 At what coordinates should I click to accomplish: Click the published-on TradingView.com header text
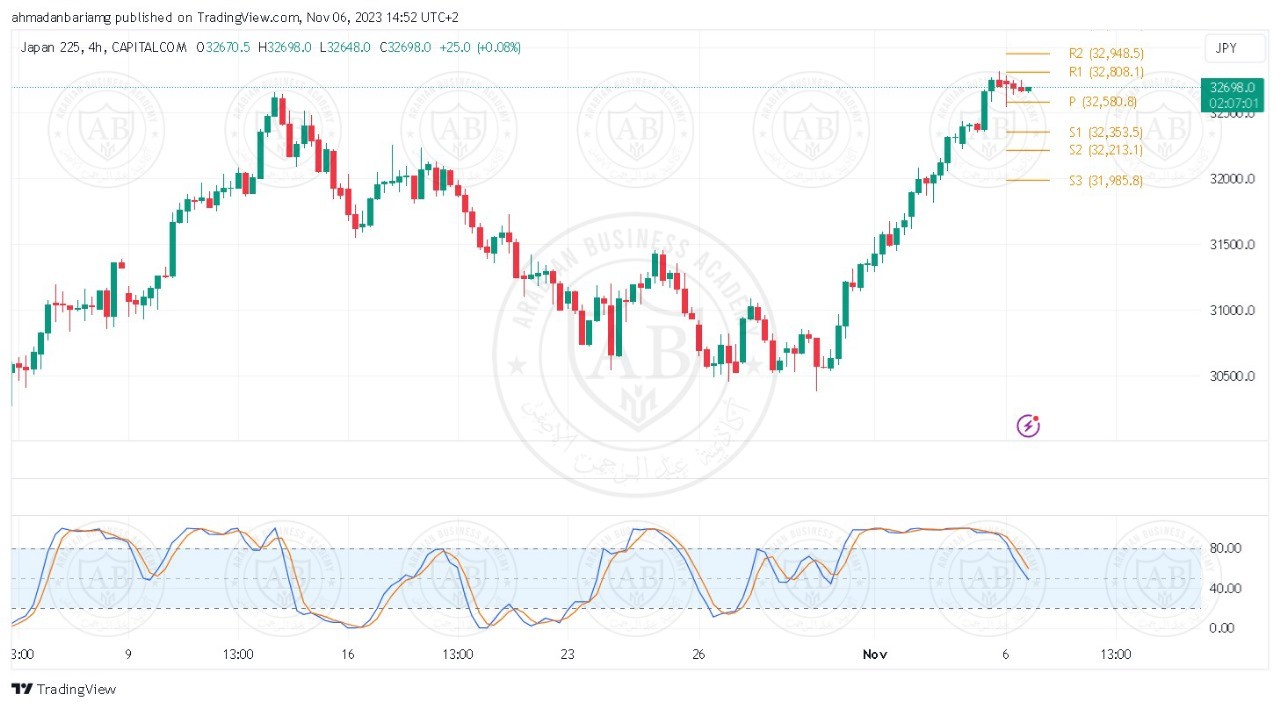coord(237,17)
